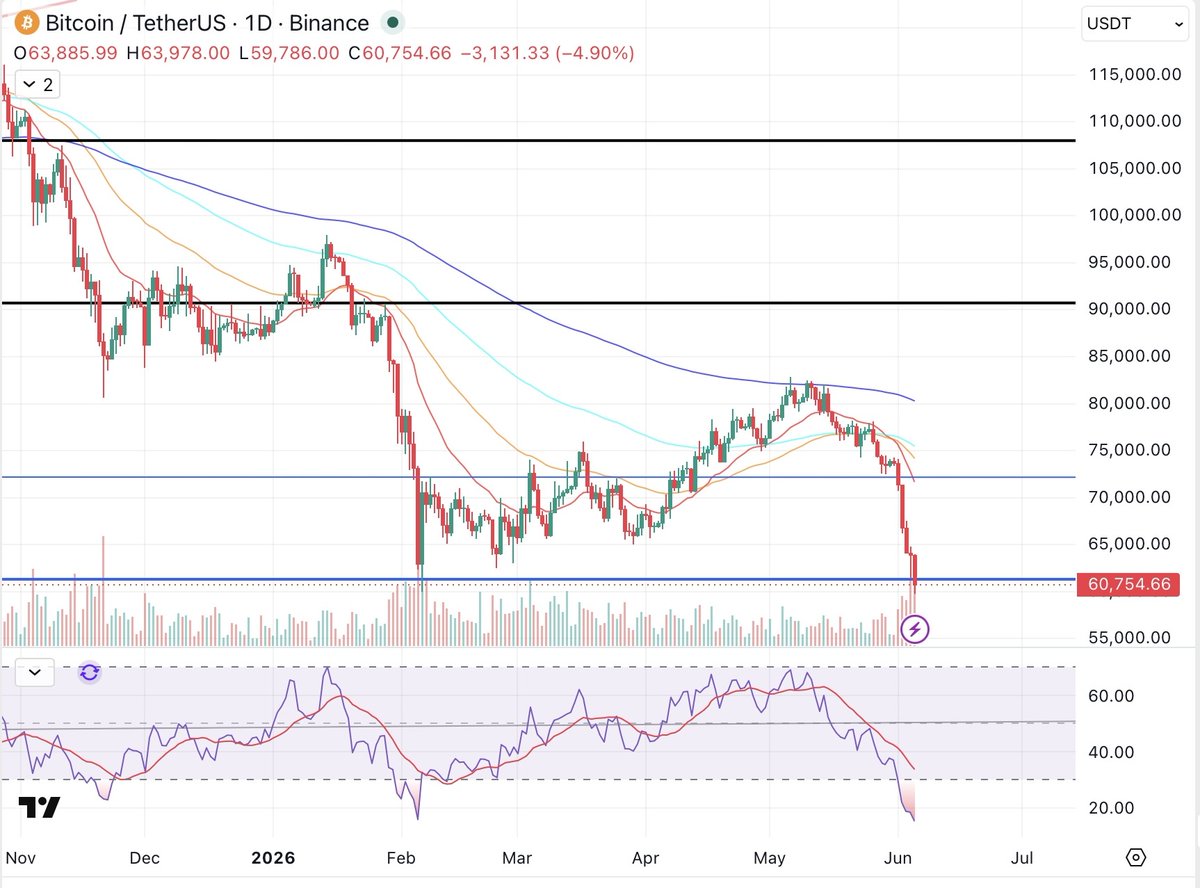Open the USDT currency dropdown
The image size is (1200, 888).
(x=1136, y=24)
